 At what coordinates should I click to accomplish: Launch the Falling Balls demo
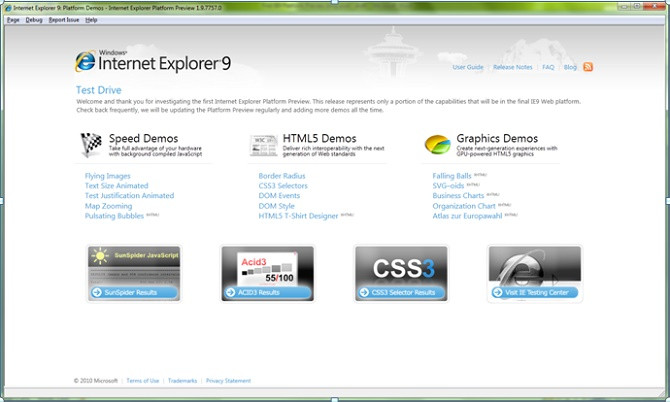click(452, 176)
